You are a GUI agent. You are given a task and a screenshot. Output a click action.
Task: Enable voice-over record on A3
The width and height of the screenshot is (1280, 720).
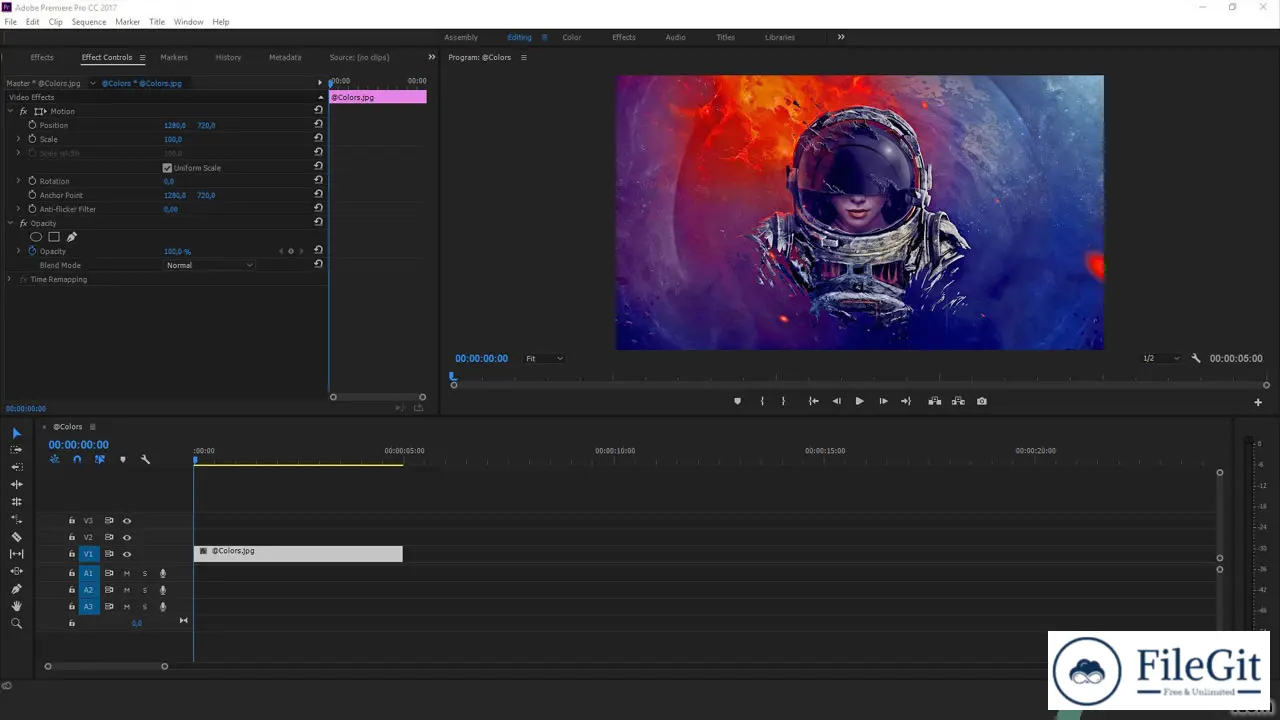[163, 607]
